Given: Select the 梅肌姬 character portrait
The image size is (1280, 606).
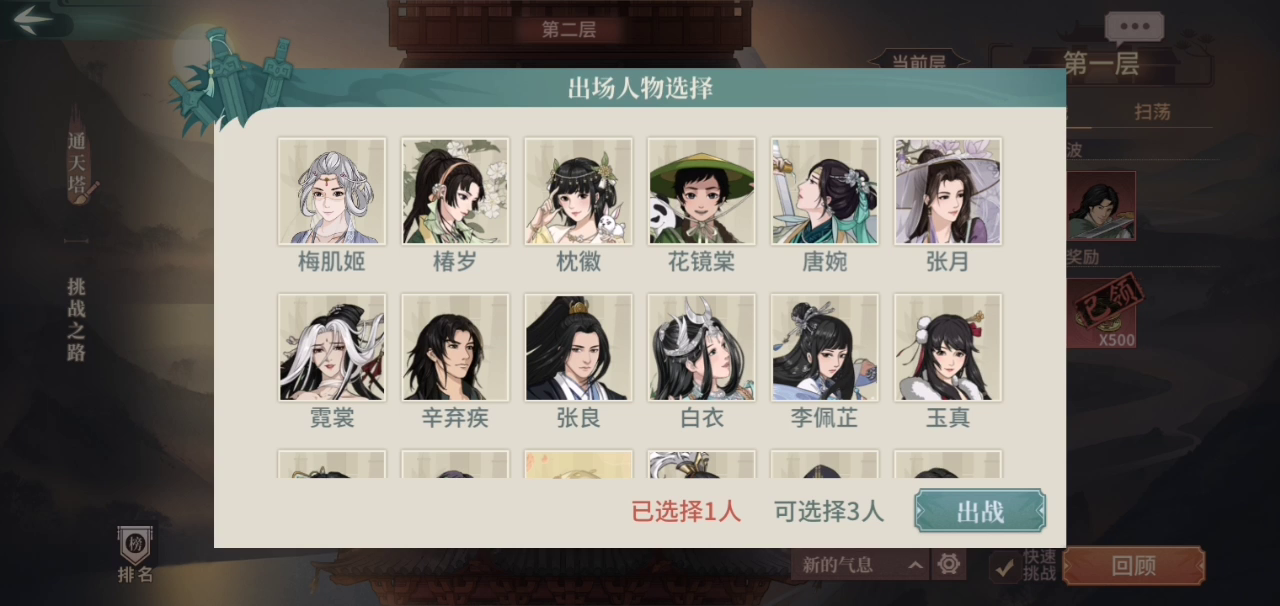Looking at the screenshot, I should pos(332,191).
